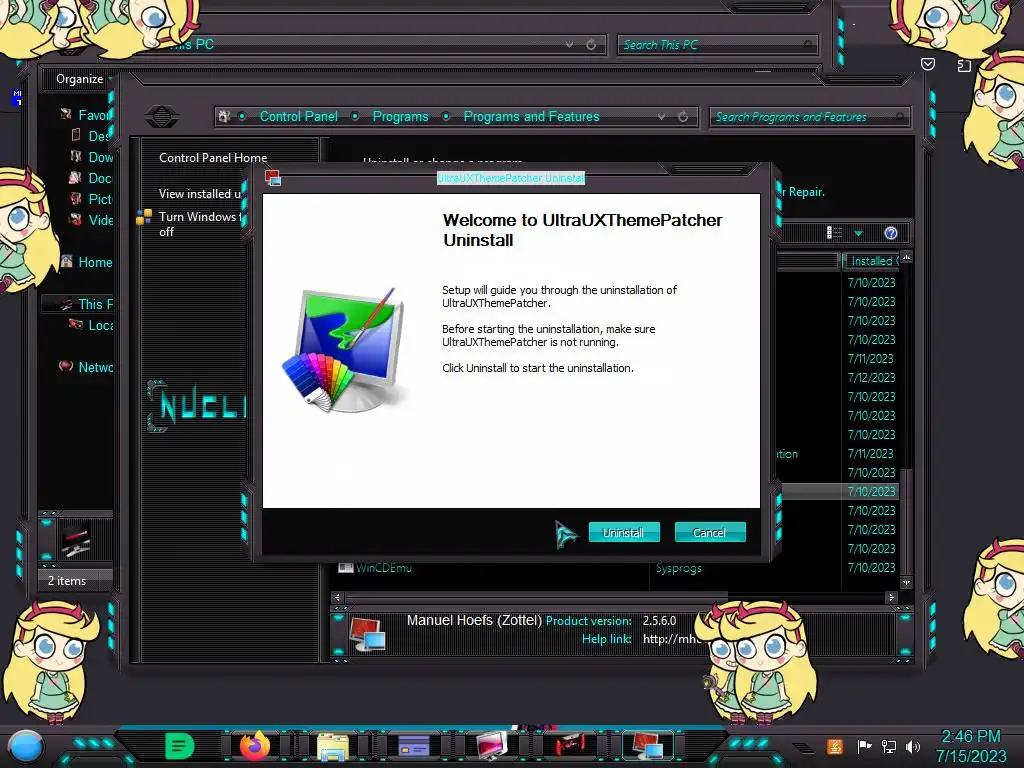This screenshot has height=768, width=1024.
Task: Launch Firefox from the taskbar
Action: [255, 746]
